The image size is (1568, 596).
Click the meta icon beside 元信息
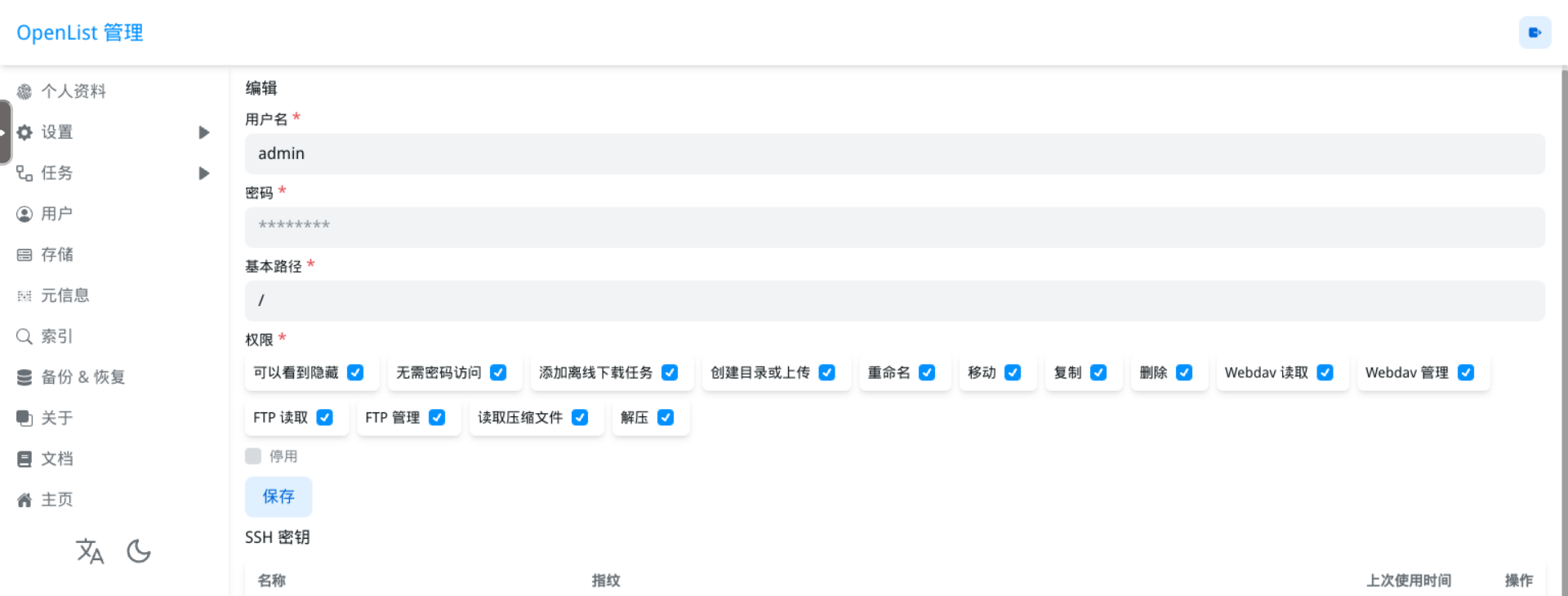pos(24,296)
